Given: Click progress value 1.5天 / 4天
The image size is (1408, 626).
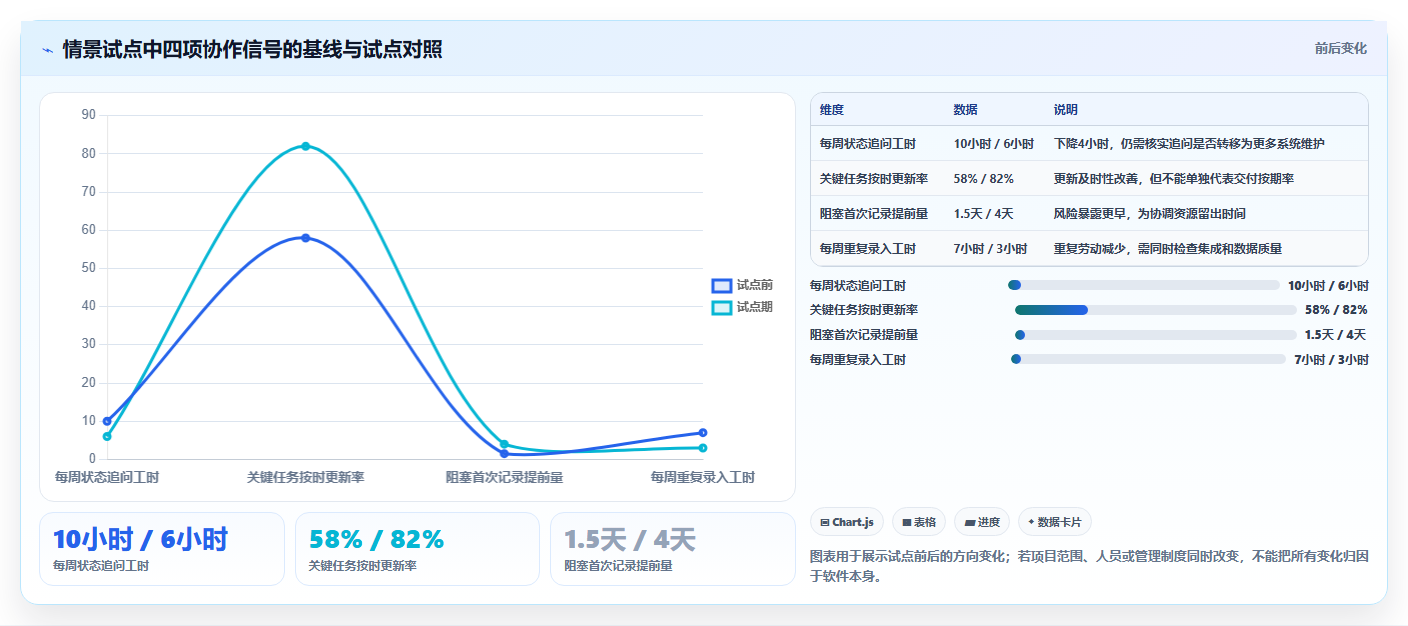Looking at the screenshot, I should point(1335,335).
